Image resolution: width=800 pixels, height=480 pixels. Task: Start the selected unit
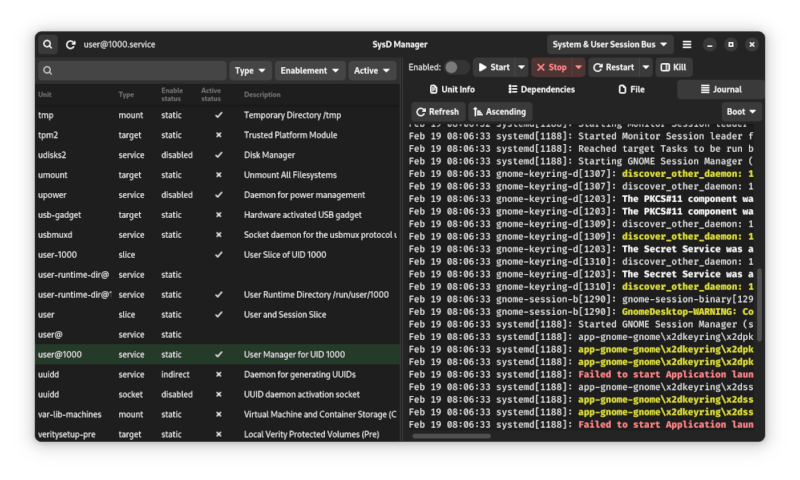tap(493, 68)
